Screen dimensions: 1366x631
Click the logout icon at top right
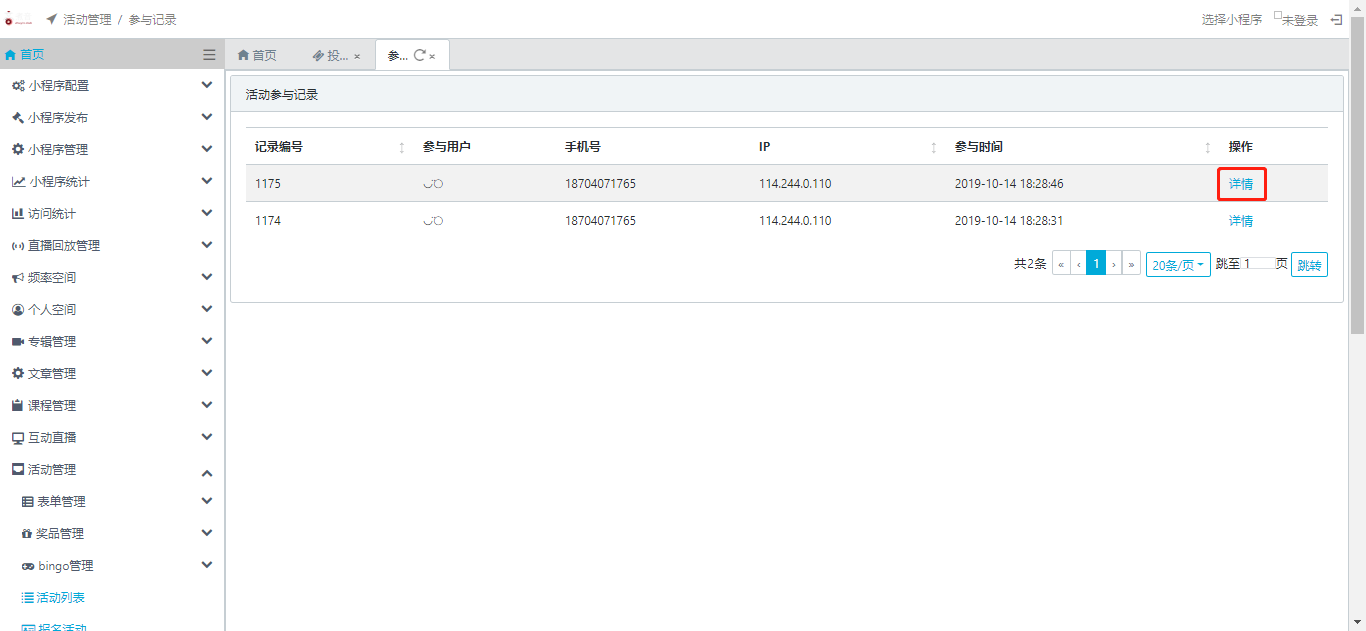(x=1336, y=19)
